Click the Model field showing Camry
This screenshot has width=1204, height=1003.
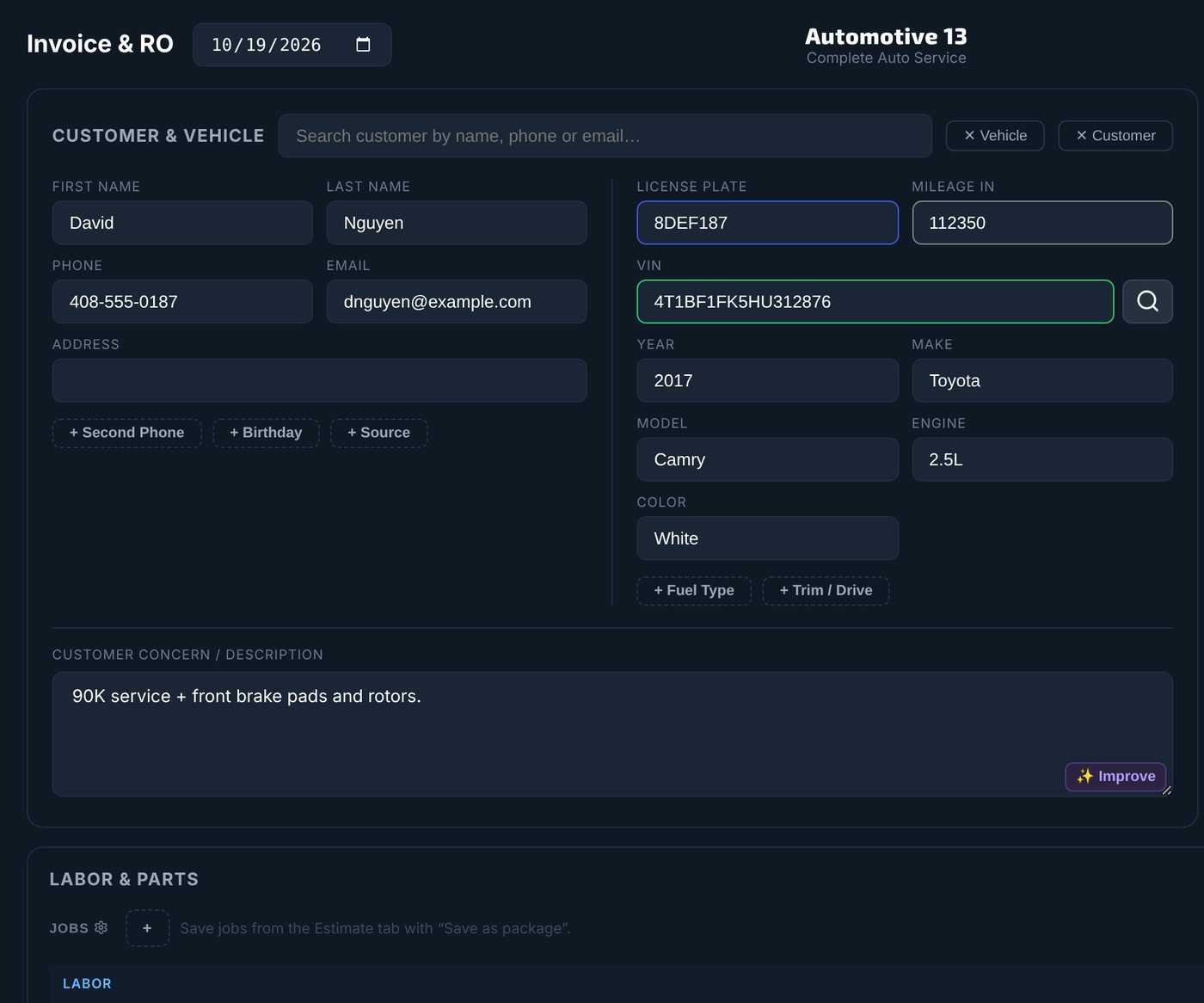pyautogui.click(x=767, y=459)
